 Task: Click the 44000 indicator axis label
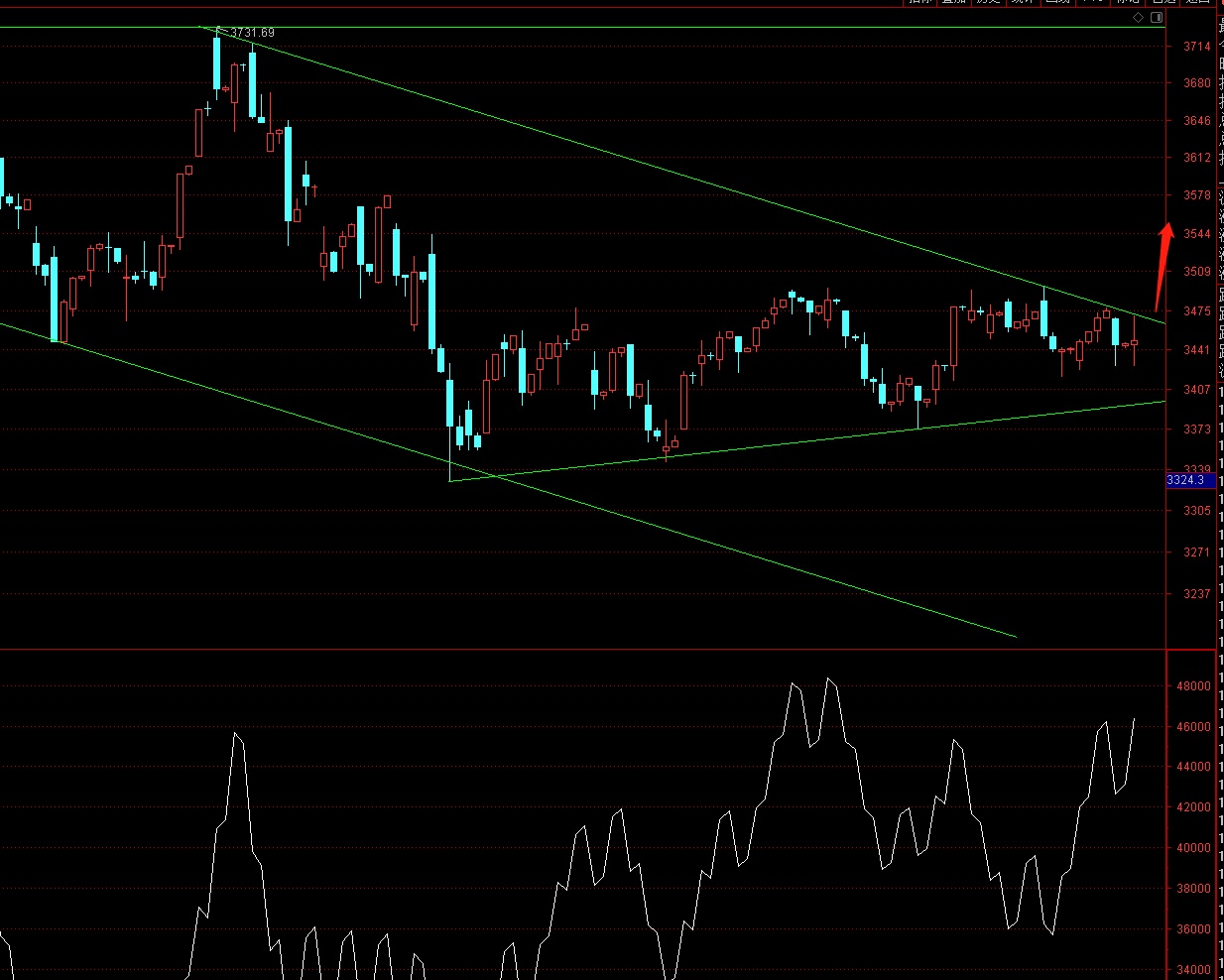pos(1193,767)
